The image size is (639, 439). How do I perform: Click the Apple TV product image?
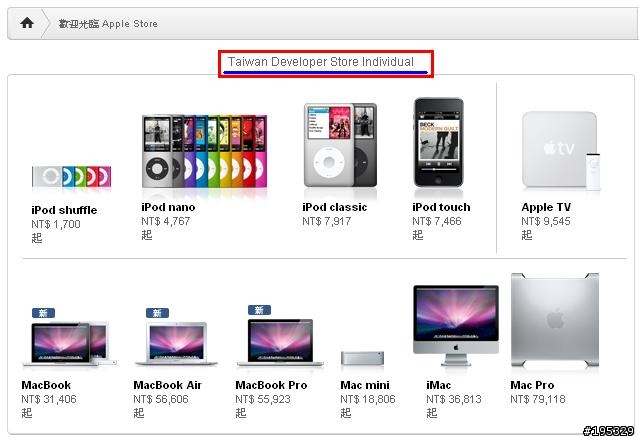(561, 150)
